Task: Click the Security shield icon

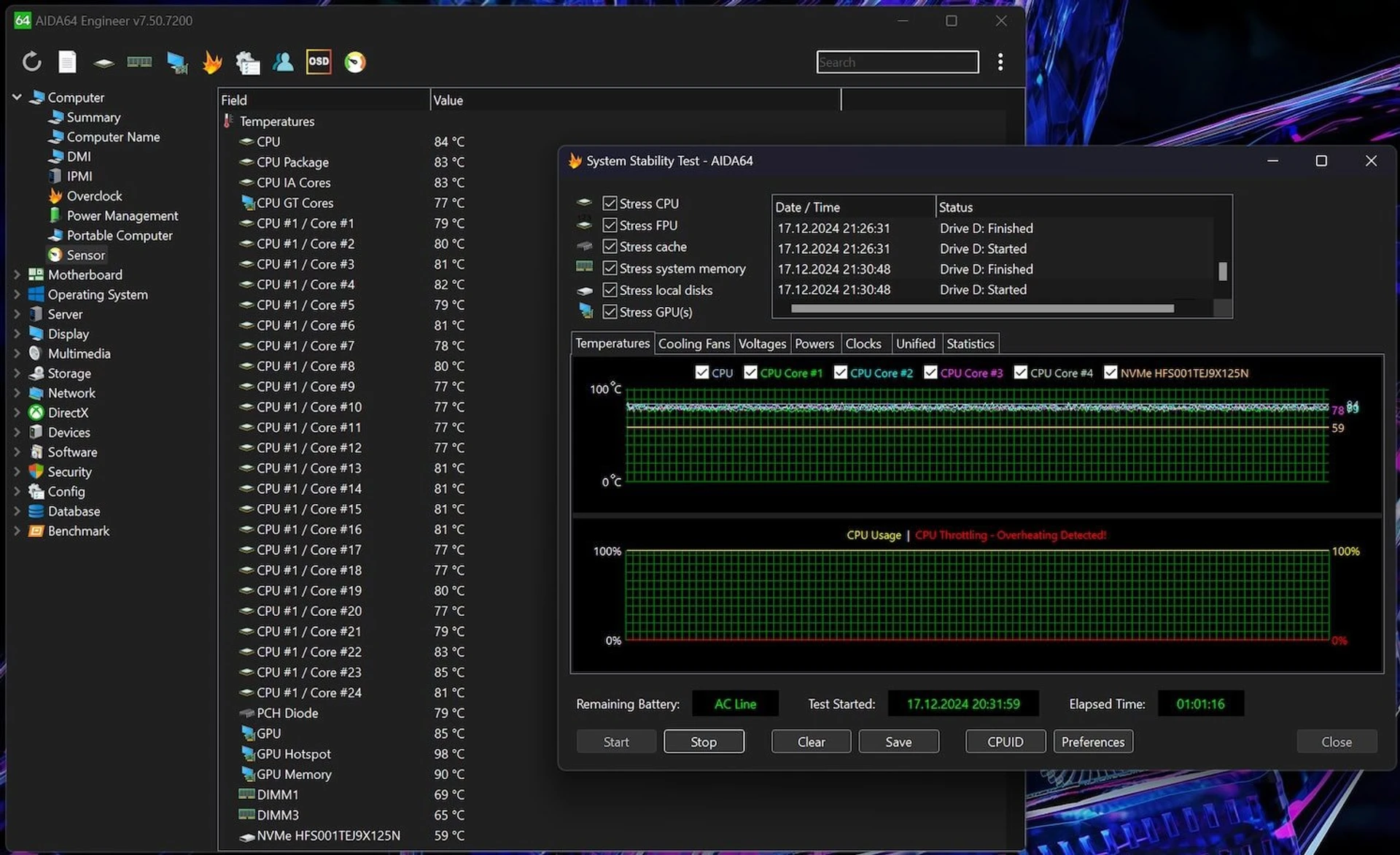Action: tap(36, 472)
